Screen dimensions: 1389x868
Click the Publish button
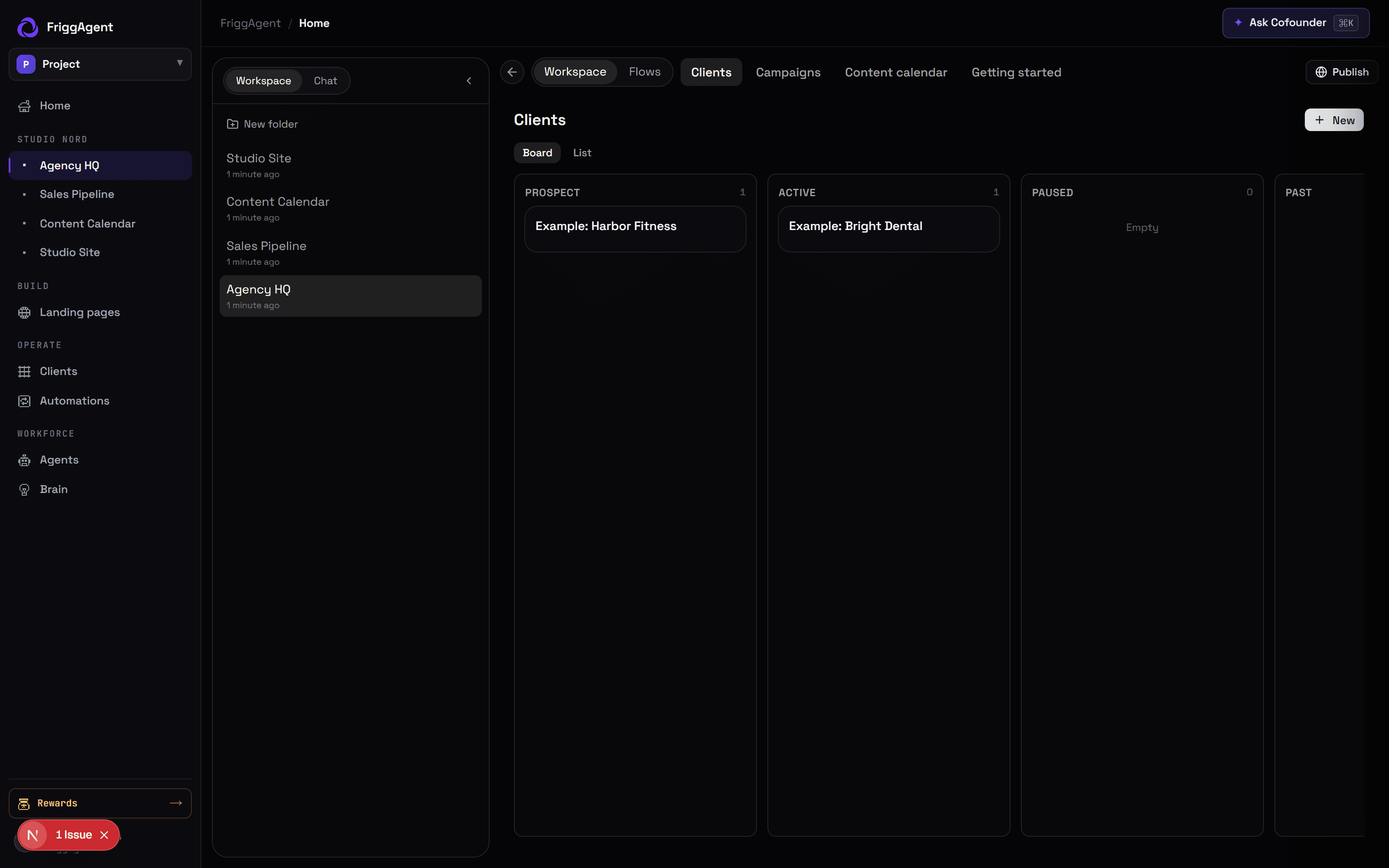[x=1342, y=72]
